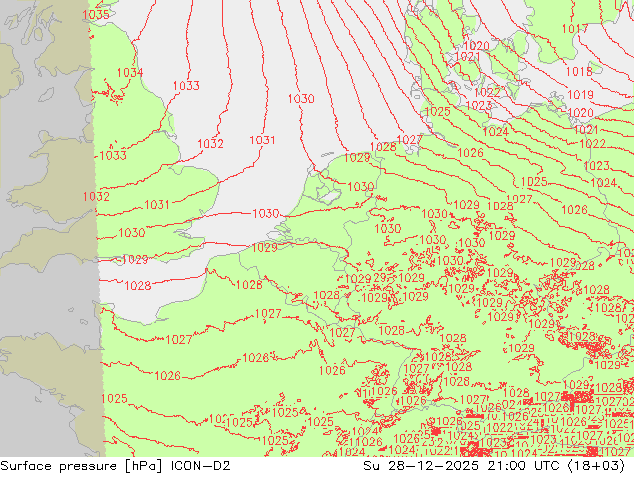Click the 1018 isobar label
Viewport: 634px width, 490px height.
pyautogui.click(x=579, y=72)
